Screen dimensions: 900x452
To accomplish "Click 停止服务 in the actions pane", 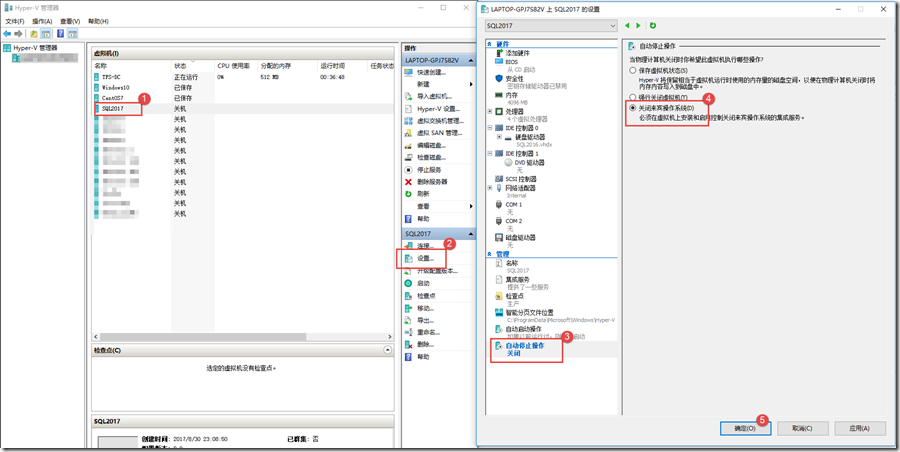I will pos(429,170).
